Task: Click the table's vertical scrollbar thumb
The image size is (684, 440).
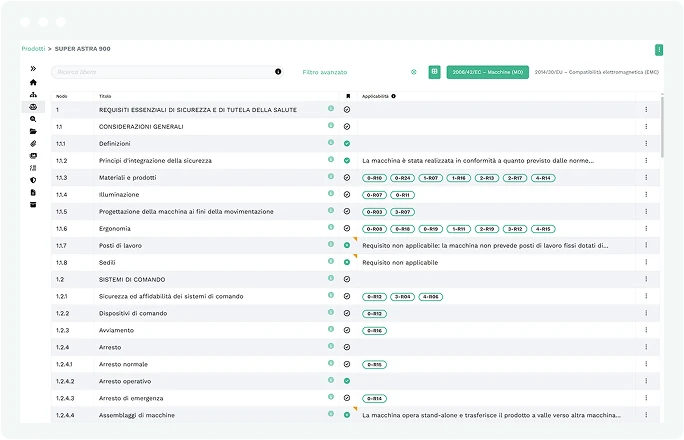Action: coord(662,126)
